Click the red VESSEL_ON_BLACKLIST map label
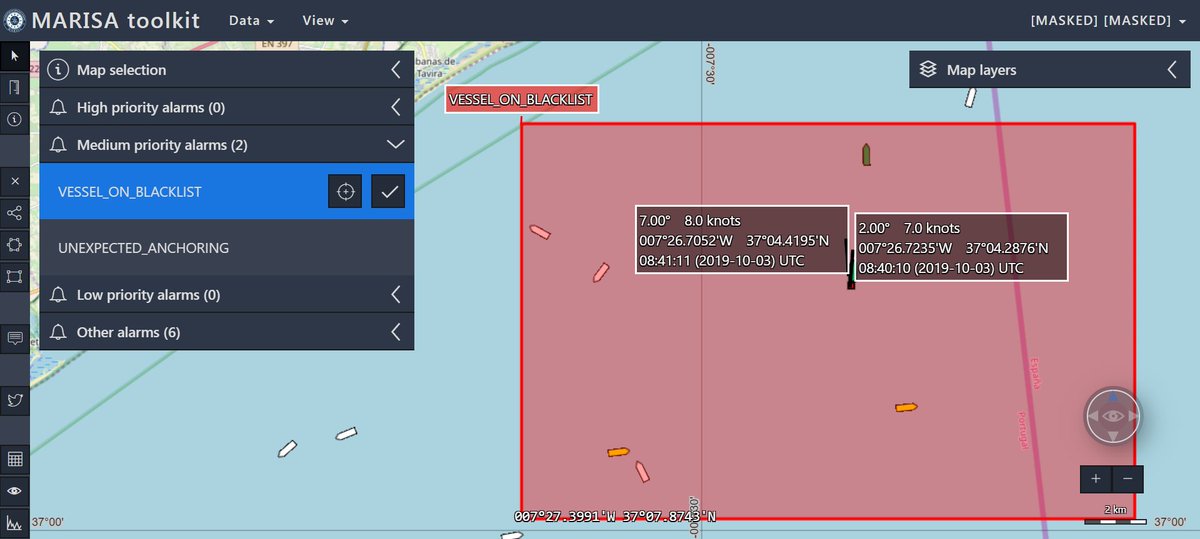Screen dimensions: 1200x539 coord(521,99)
